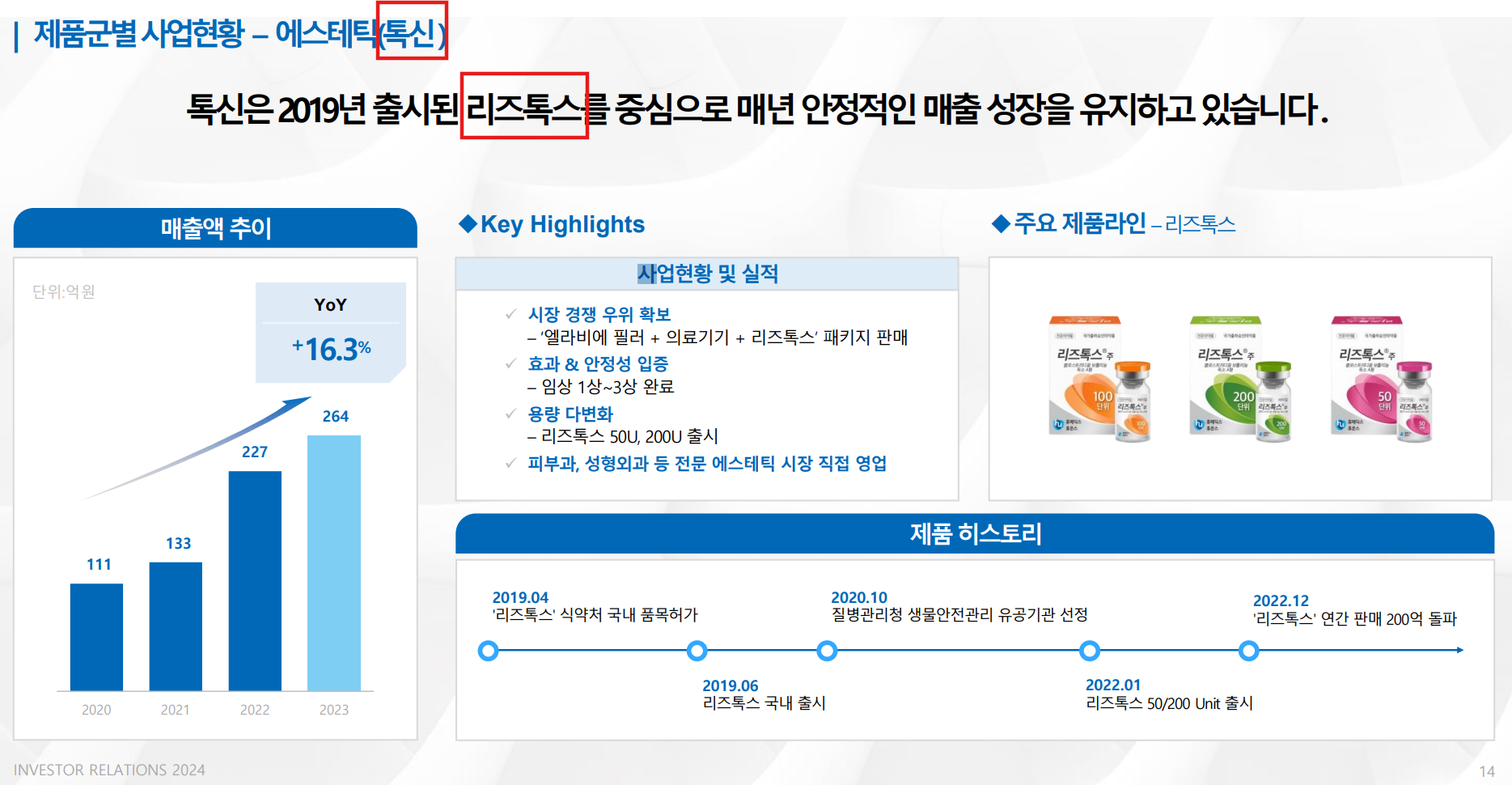Select the 제품 히스토리 banner header

[x=975, y=533]
